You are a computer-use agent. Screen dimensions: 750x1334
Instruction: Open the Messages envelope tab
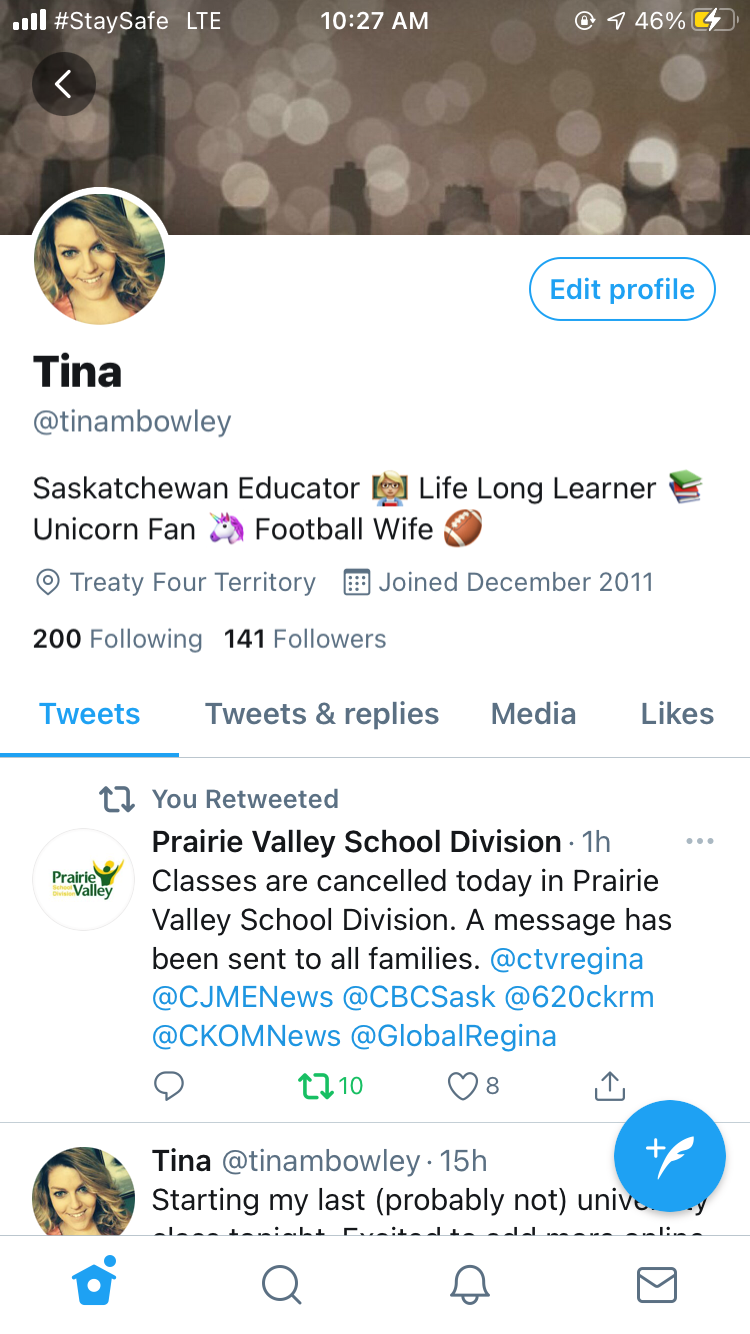[x=656, y=1284]
